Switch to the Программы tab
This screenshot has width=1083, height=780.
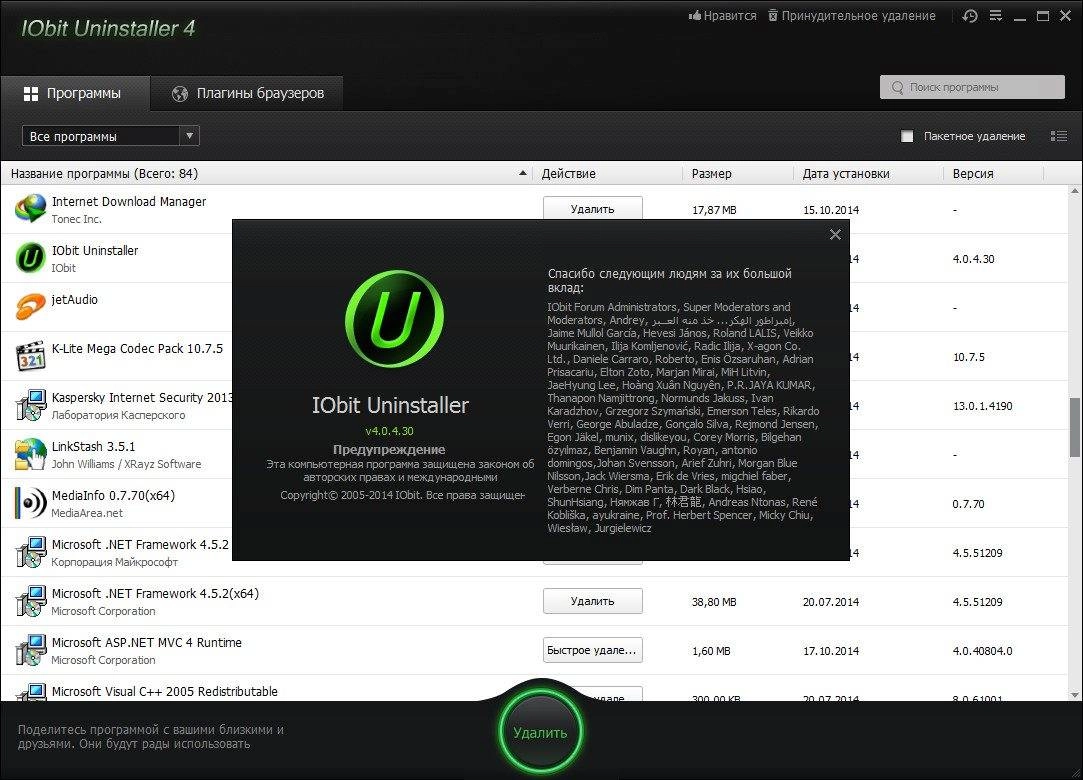click(x=75, y=93)
